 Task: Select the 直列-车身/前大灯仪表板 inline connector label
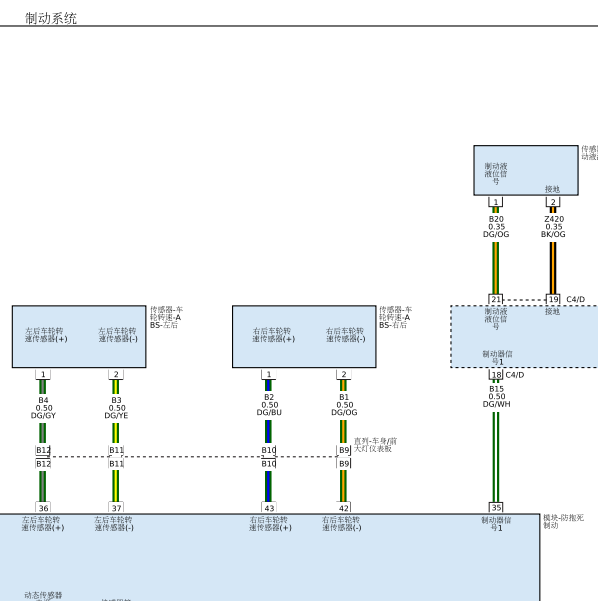[x=375, y=445]
